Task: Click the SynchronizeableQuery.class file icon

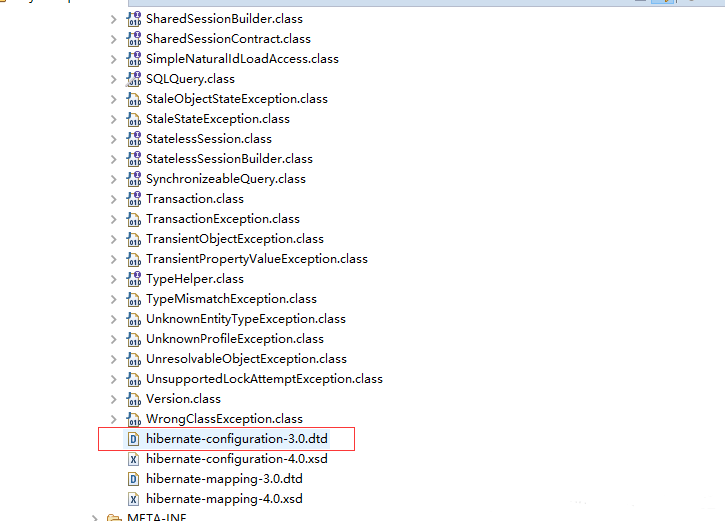Action: [x=134, y=179]
